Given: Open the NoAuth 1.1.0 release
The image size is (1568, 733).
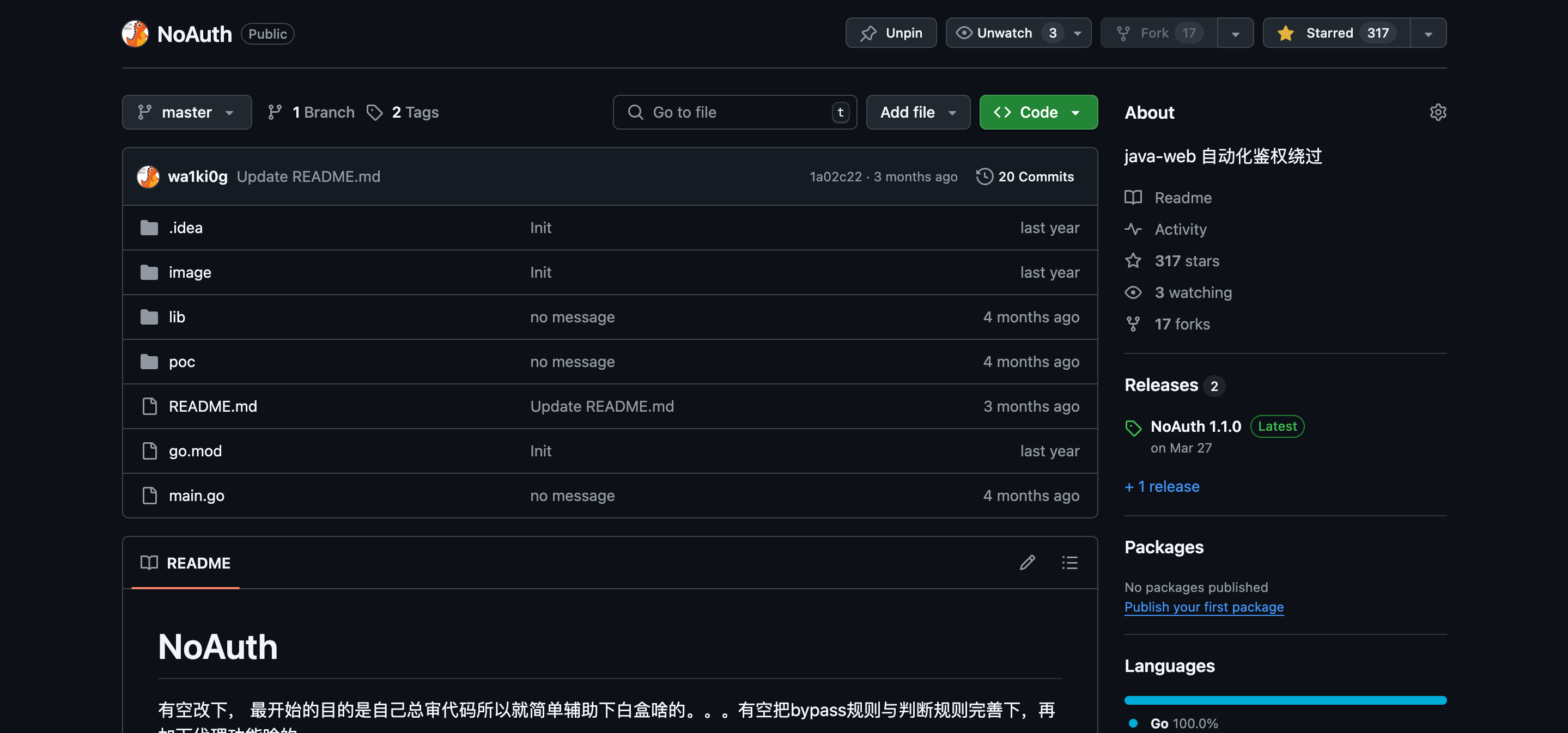Looking at the screenshot, I should click(1195, 426).
